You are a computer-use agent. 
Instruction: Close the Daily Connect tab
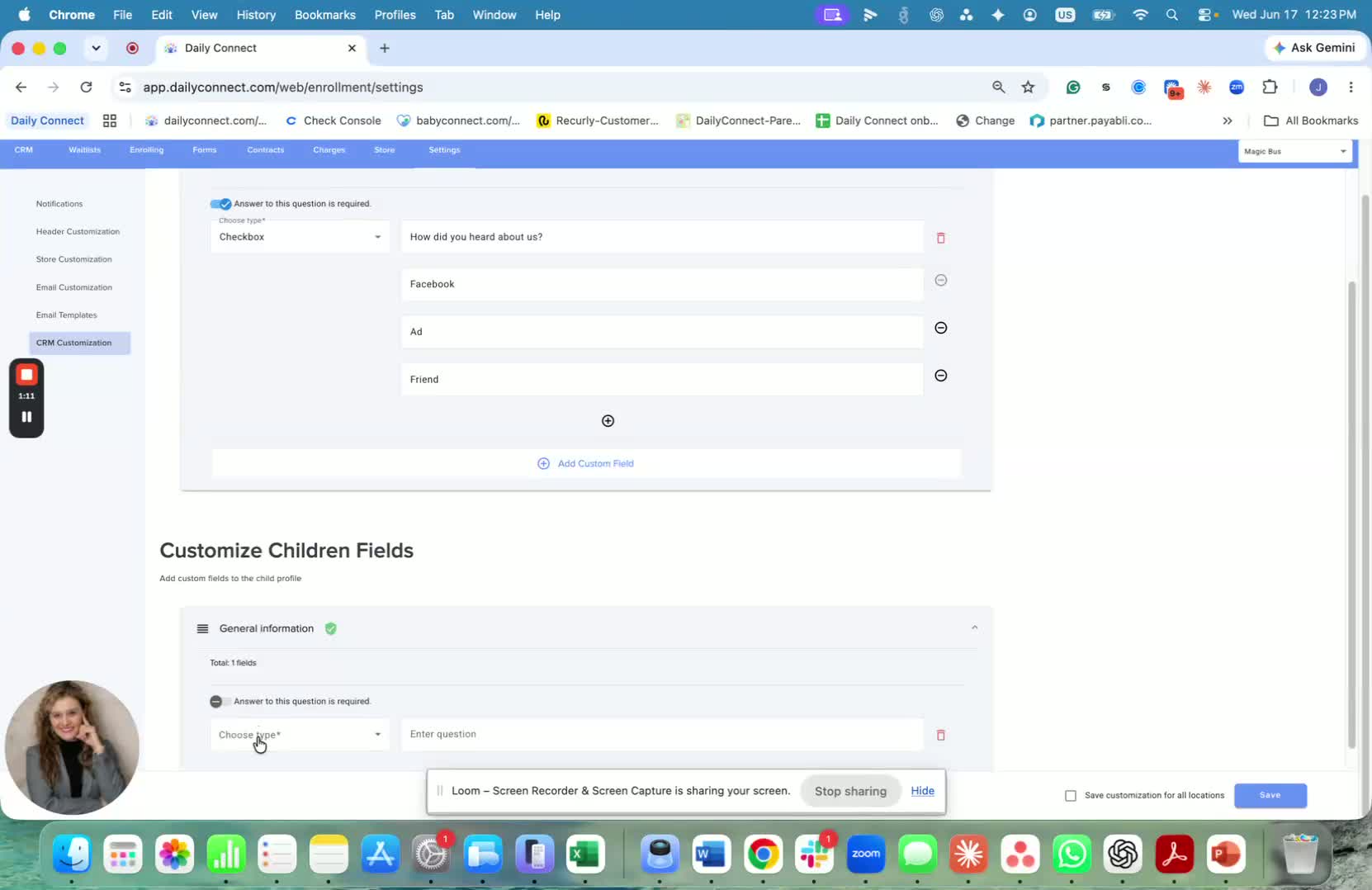tap(352, 48)
